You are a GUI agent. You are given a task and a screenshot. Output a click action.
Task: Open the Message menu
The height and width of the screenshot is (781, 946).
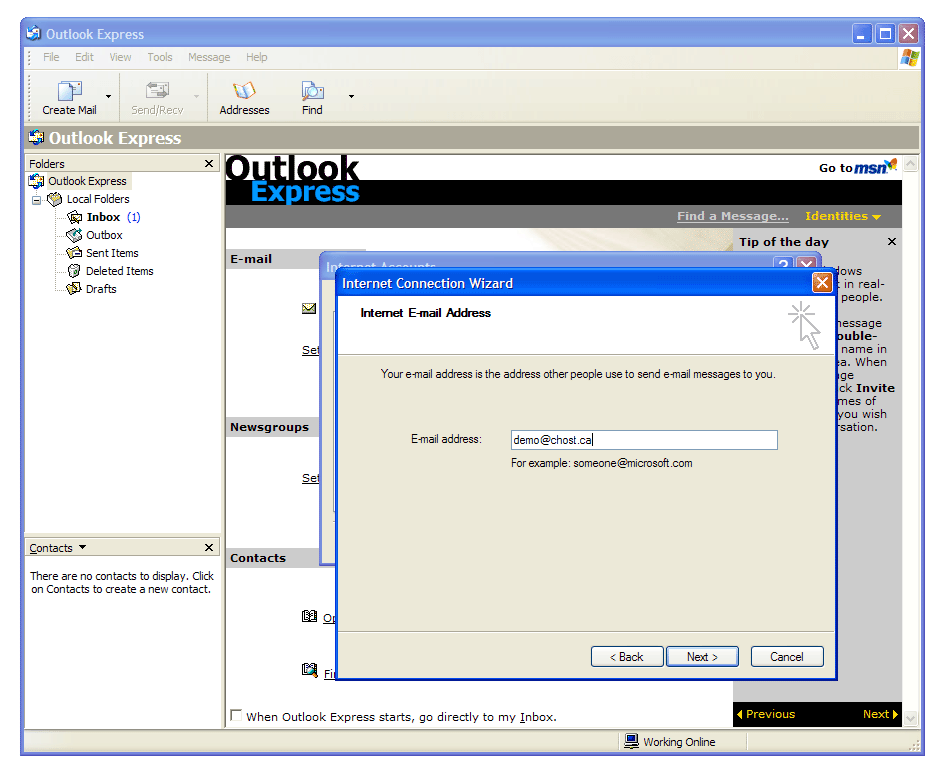(209, 57)
